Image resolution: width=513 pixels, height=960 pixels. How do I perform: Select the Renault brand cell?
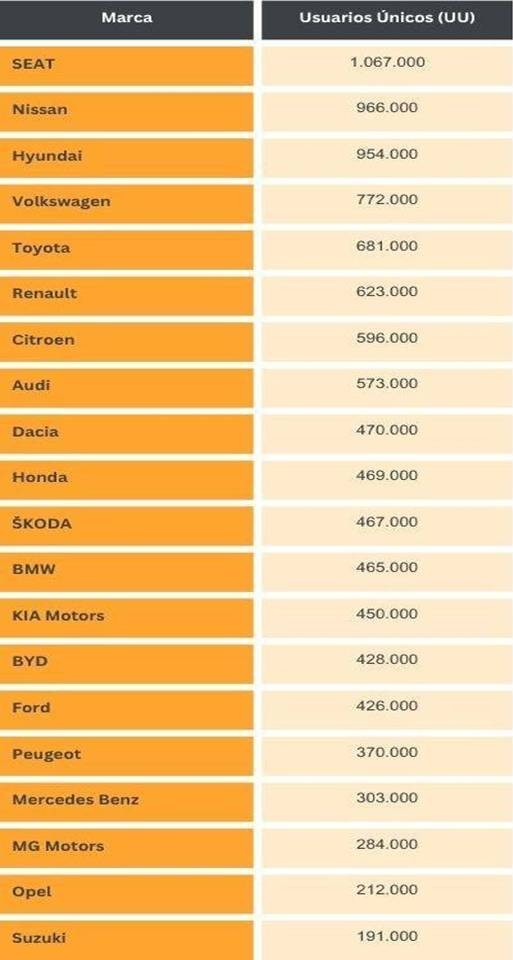[x=126, y=296]
